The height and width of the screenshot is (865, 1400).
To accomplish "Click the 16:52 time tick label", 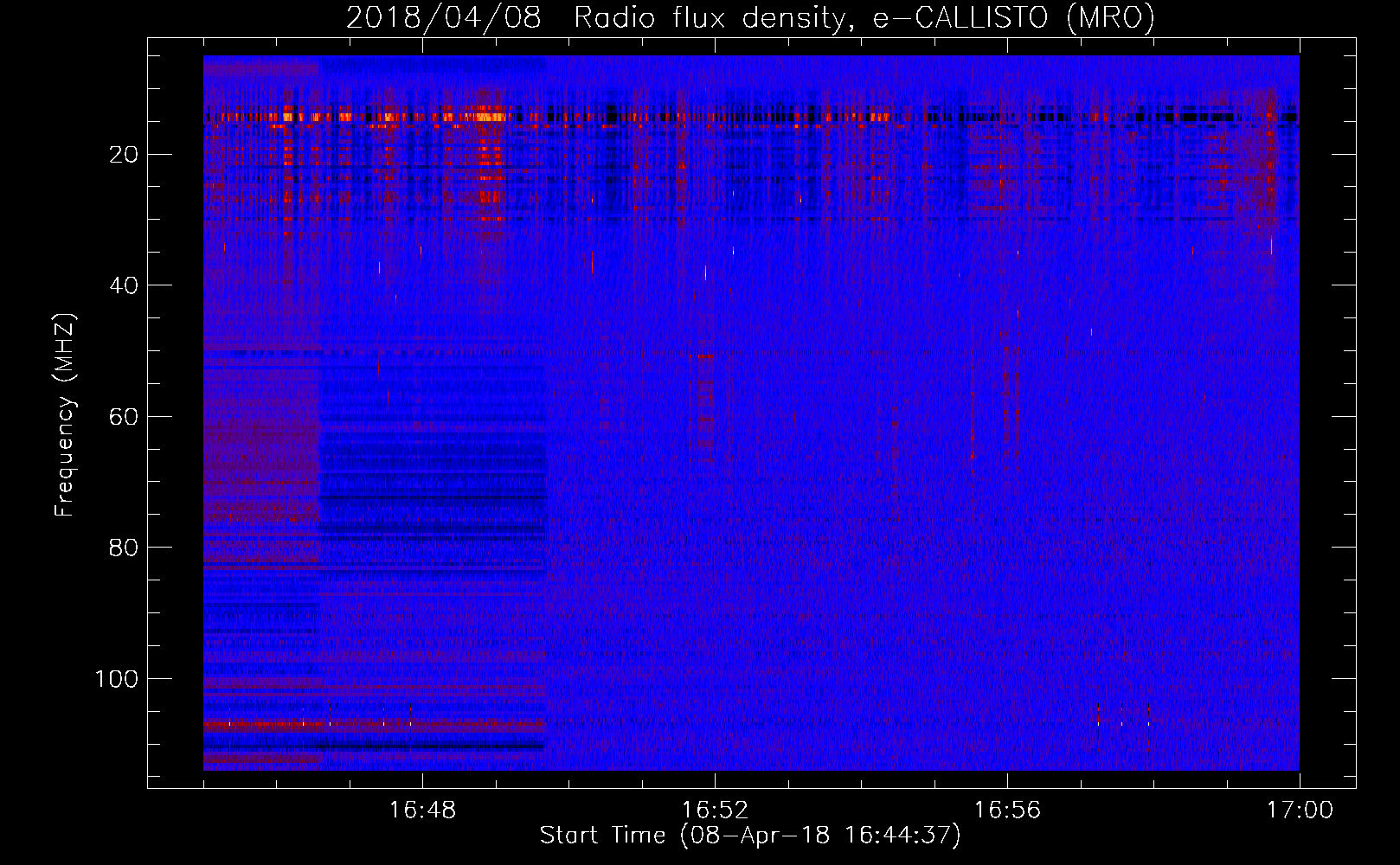I will 715,811.
